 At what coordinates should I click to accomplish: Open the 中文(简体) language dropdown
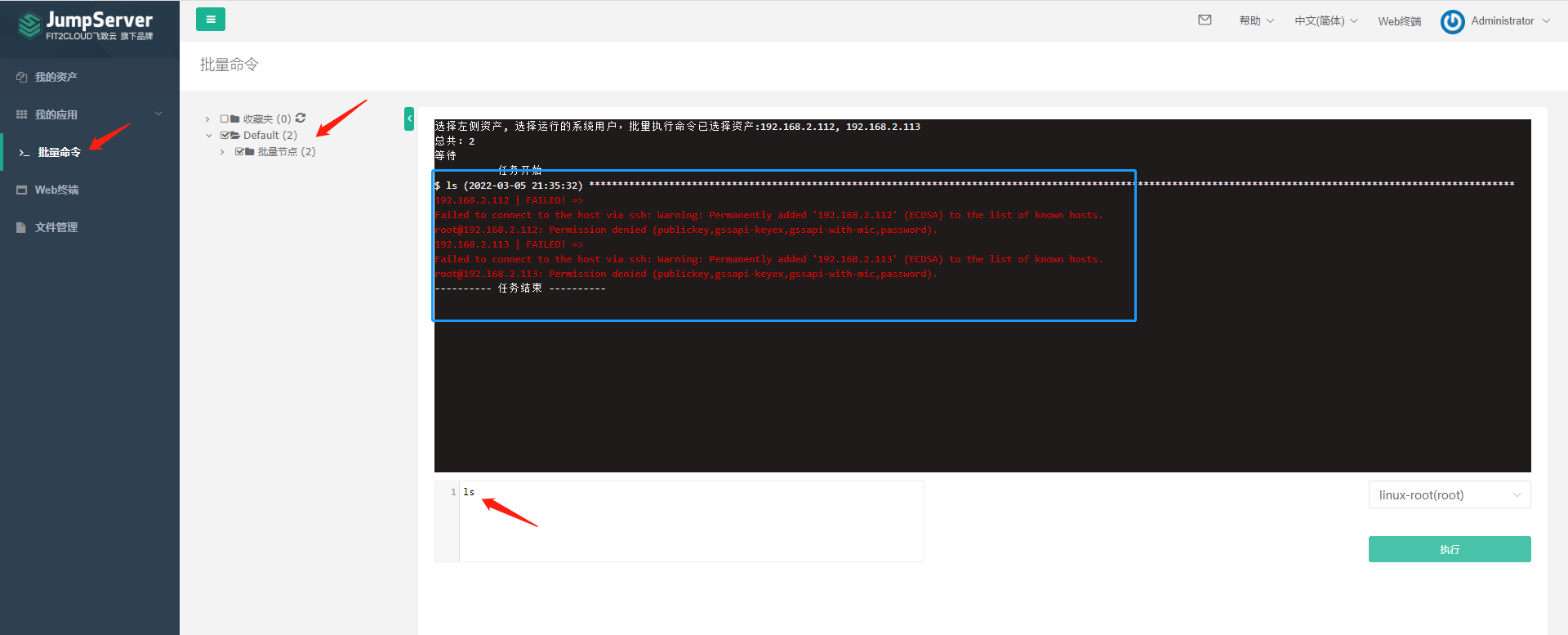tap(1326, 20)
